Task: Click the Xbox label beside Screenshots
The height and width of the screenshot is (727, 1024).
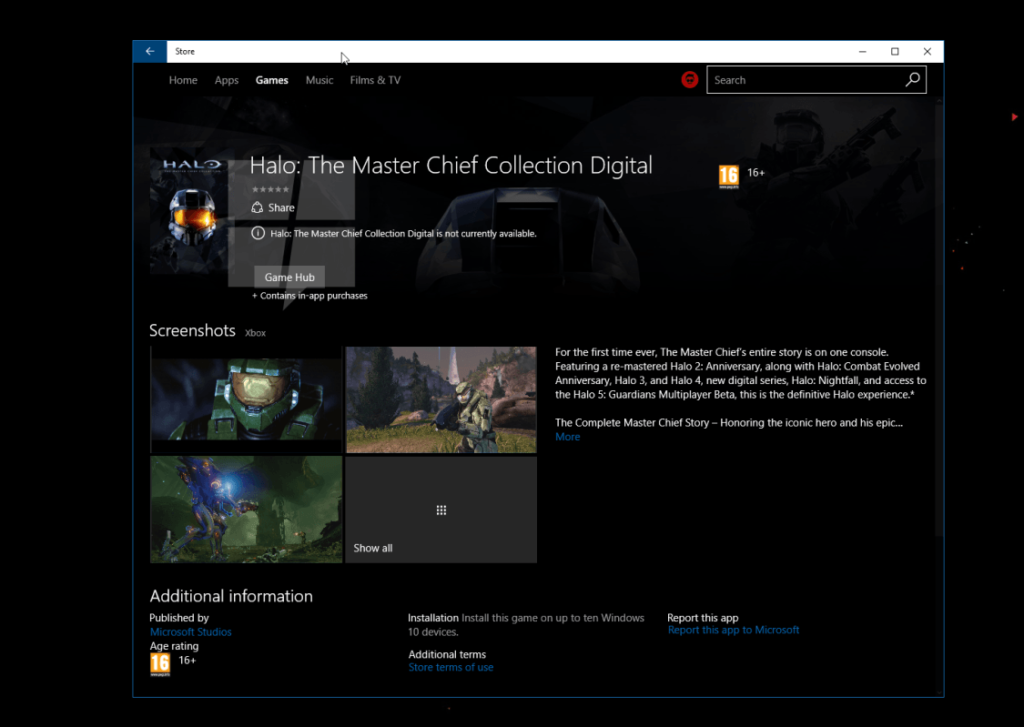Action: (x=255, y=333)
